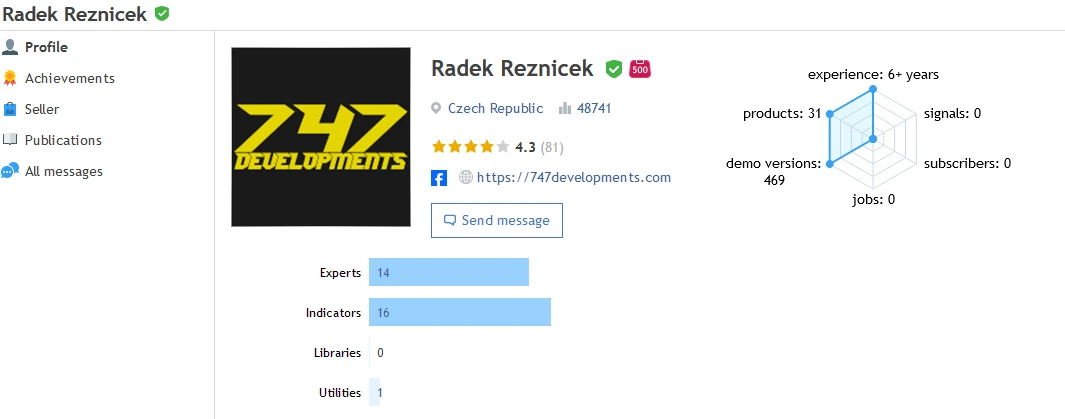Click the Indicators bar showing 16
The image size is (1065, 419).
click(x=460, y=313)
